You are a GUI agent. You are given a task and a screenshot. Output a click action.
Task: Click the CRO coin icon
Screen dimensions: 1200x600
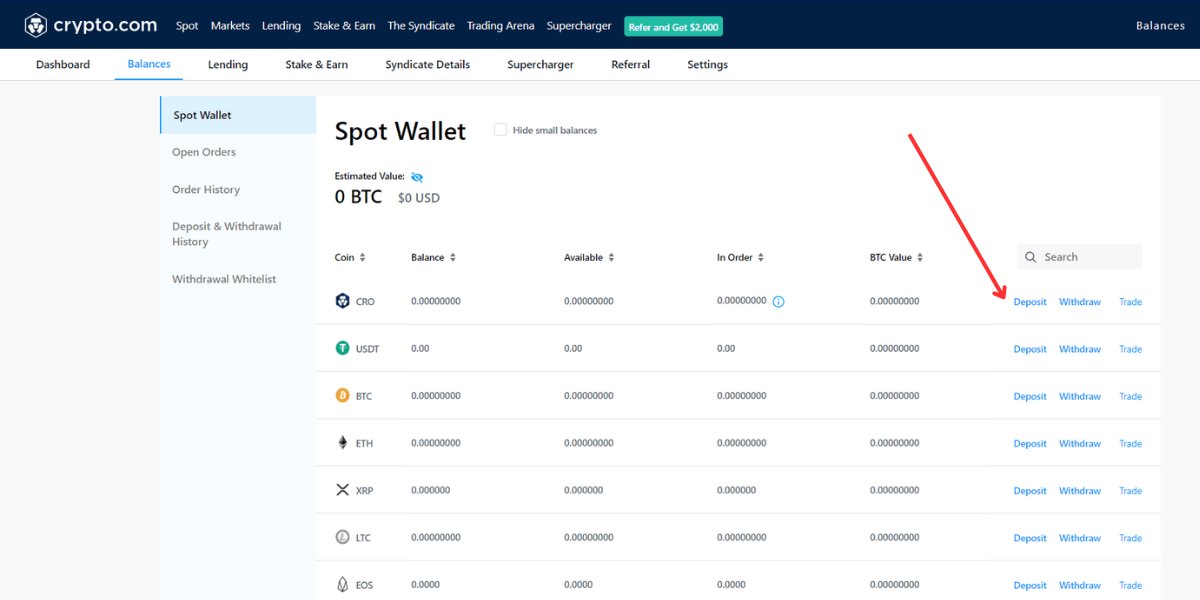click(343, 301)
